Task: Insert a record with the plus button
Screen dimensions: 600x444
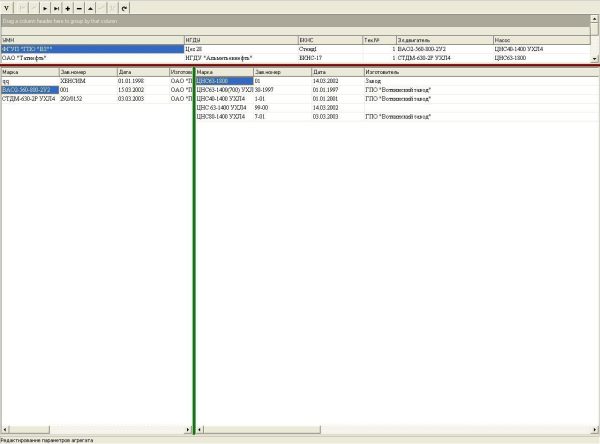Action: [x=68, y=8]
